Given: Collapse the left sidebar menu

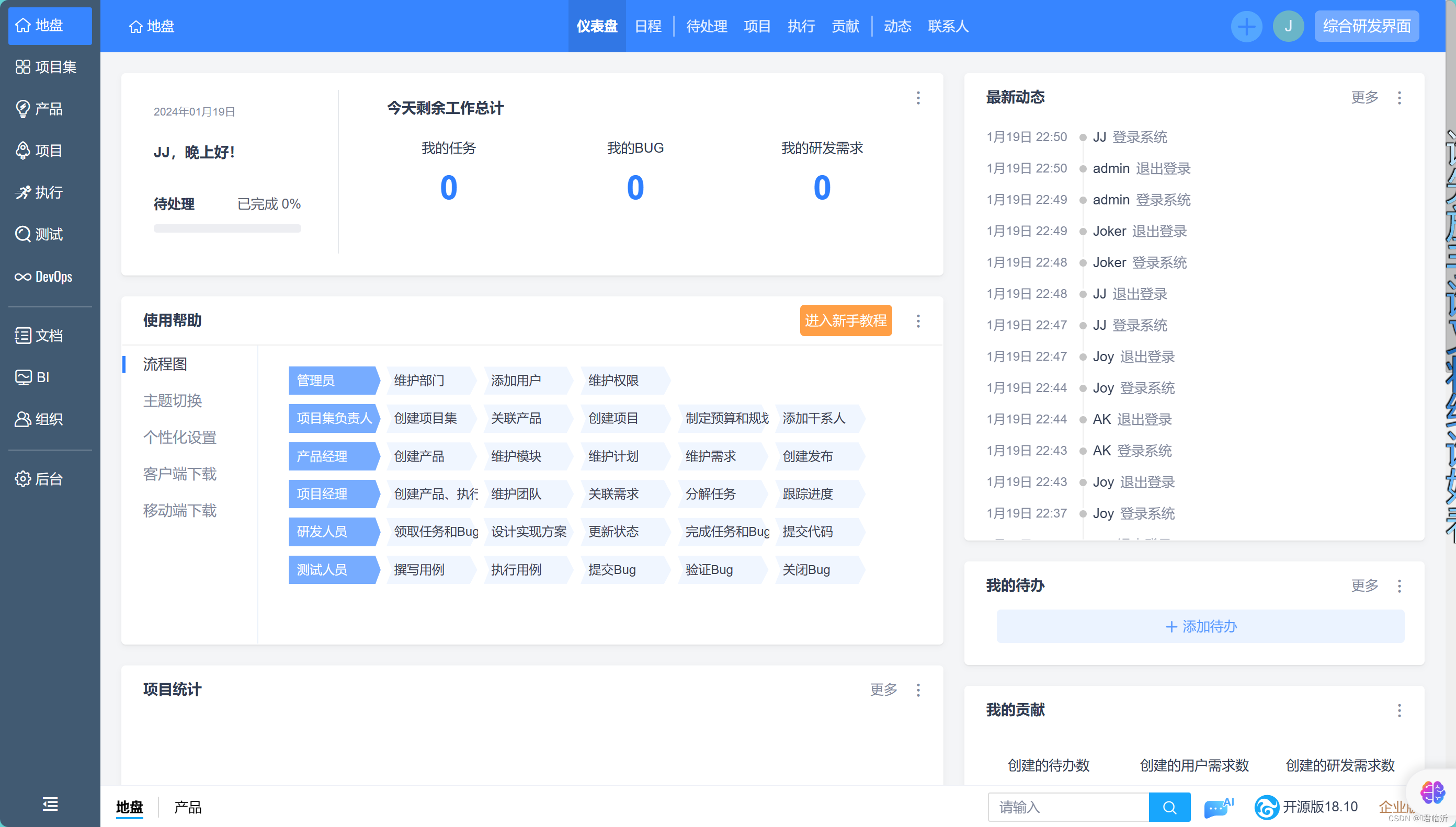Looking at the screenshot, I should pos(50,803).
